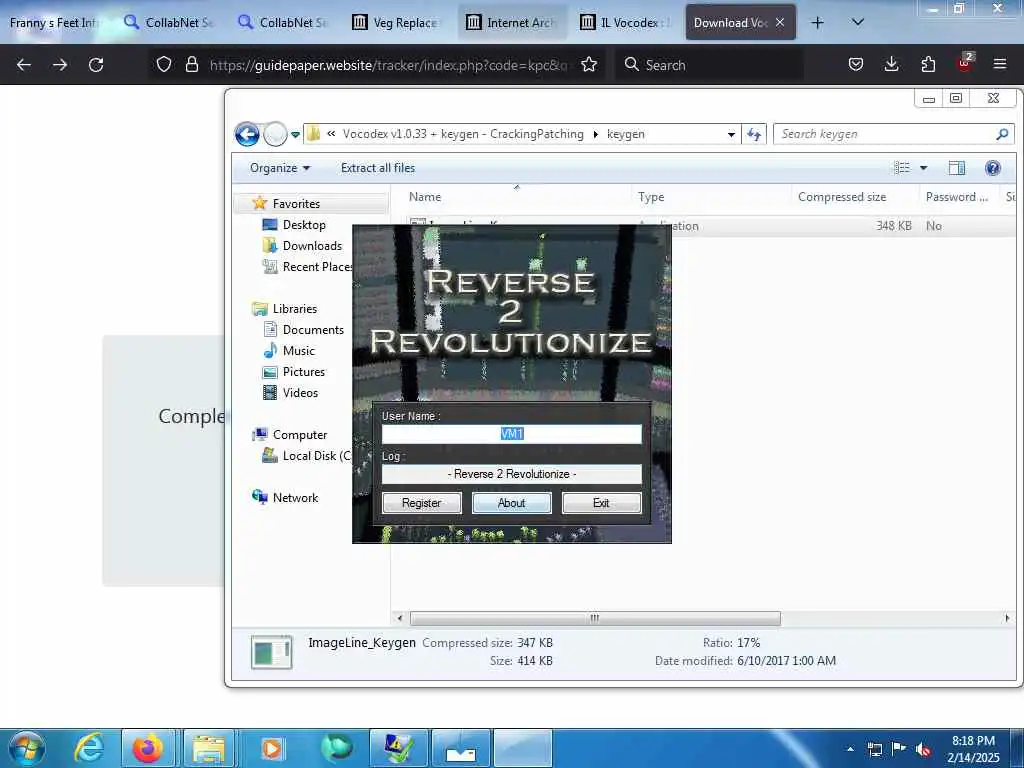This screenshot has height=768, width=1024.
Task: Open Explorer recent locations dropdown
Action: [x=295, y=135]
